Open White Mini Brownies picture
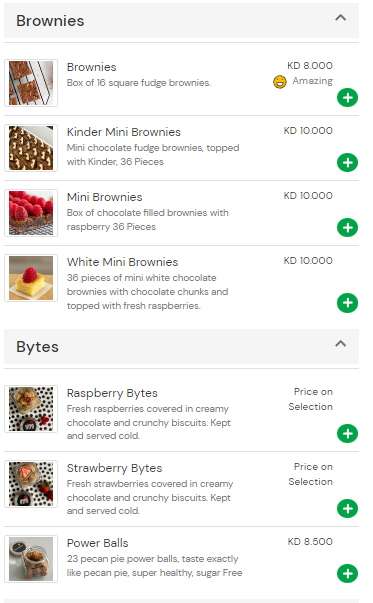This screenshot has height=603, width=373. (31, 278)
